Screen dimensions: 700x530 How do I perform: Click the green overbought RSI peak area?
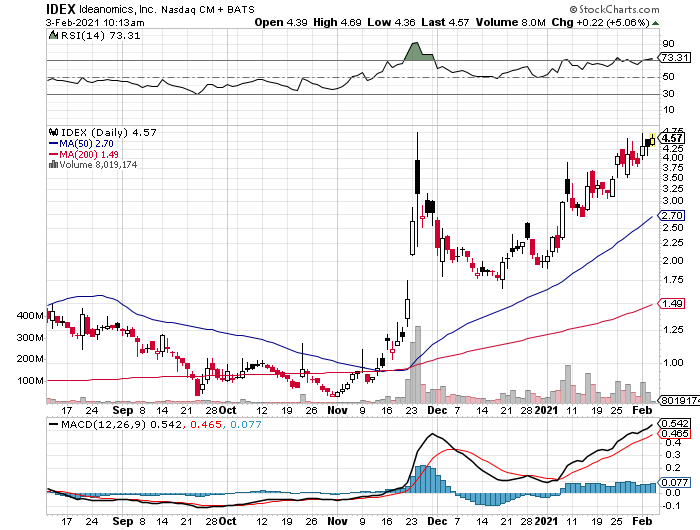418,51
